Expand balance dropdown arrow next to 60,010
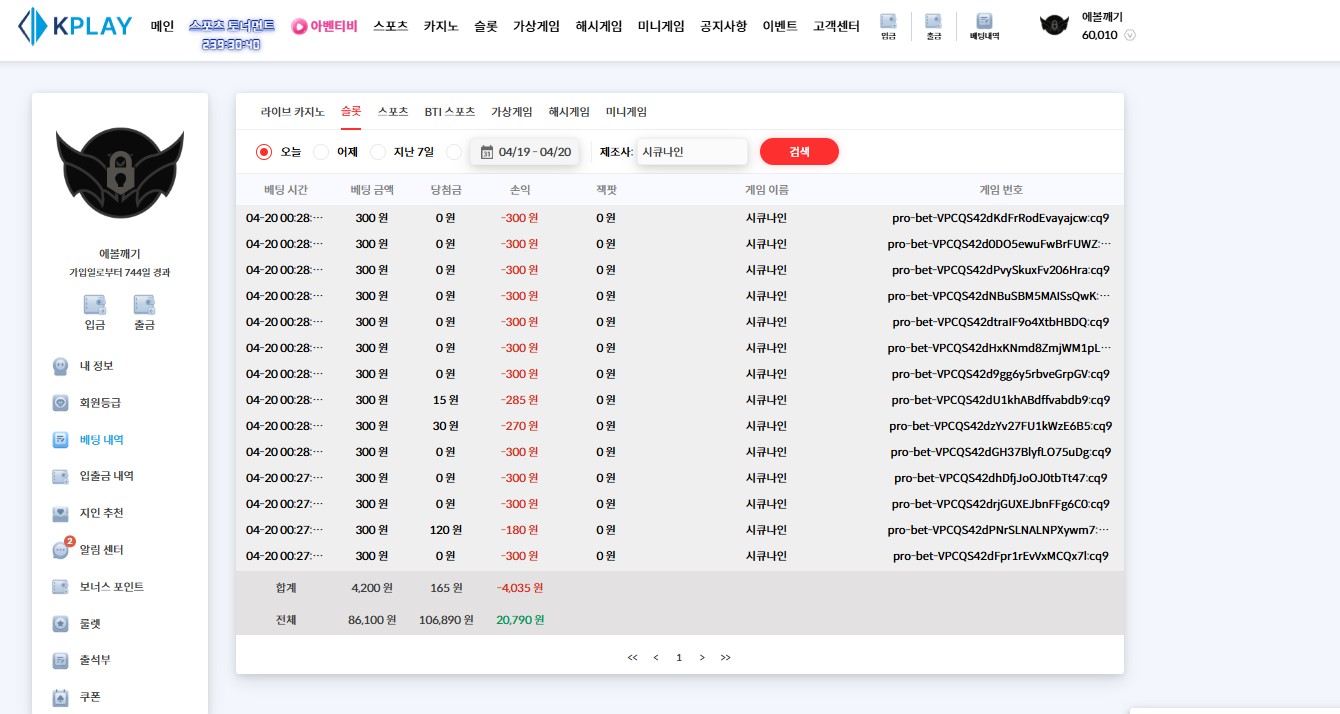The height and width of the screenshot is (714, 1340). click(x=1130, y=36)
